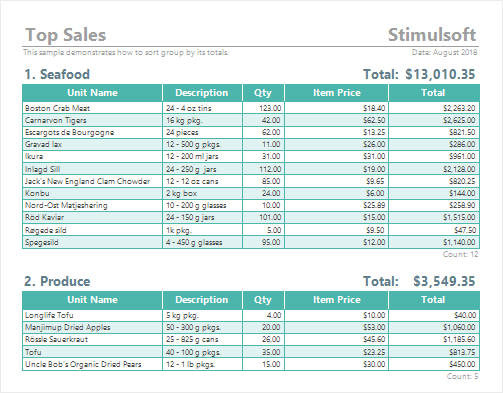Click the total '$1,515.00' cell
This screenshot has height=393, width=503.
(434, 217)
